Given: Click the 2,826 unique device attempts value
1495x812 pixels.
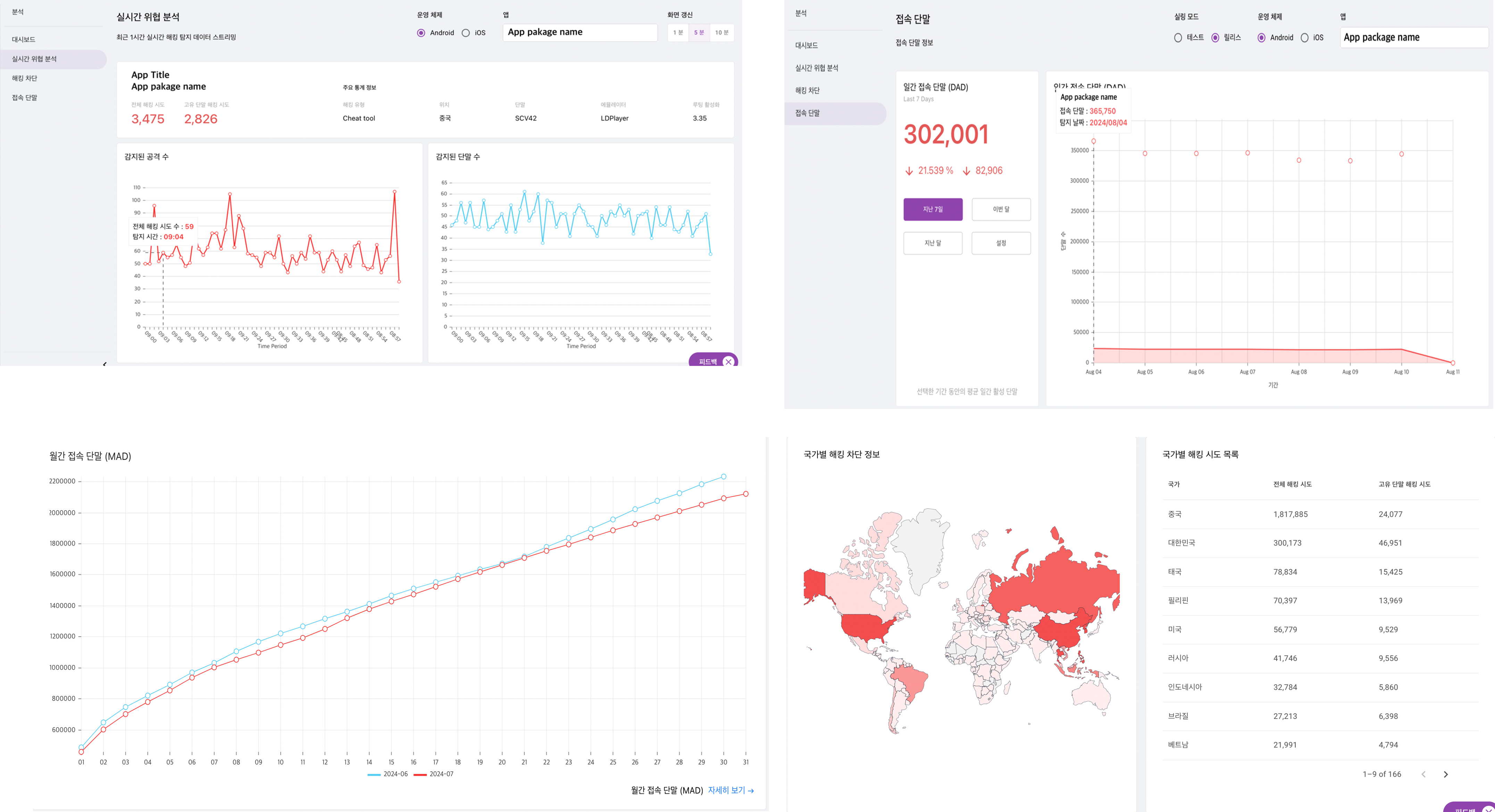Looking at the screenshot, I should tap(201, 119).
